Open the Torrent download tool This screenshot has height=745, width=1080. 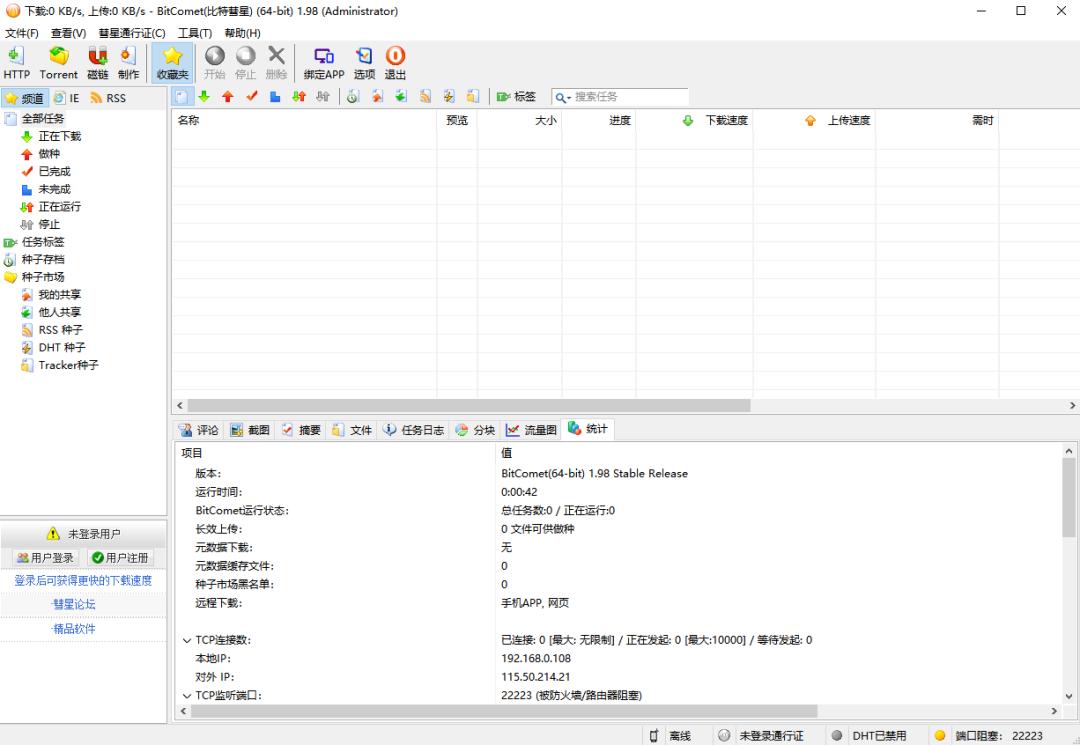[58, 62]
